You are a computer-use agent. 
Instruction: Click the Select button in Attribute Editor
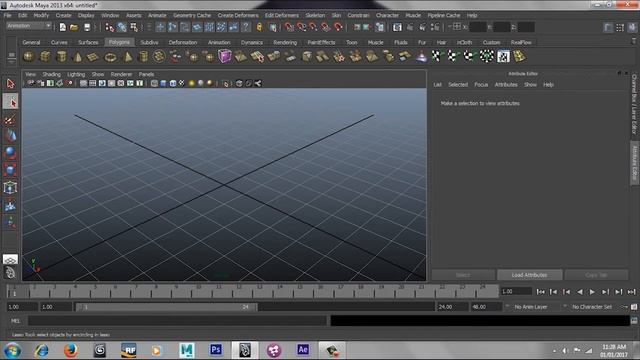463,275
